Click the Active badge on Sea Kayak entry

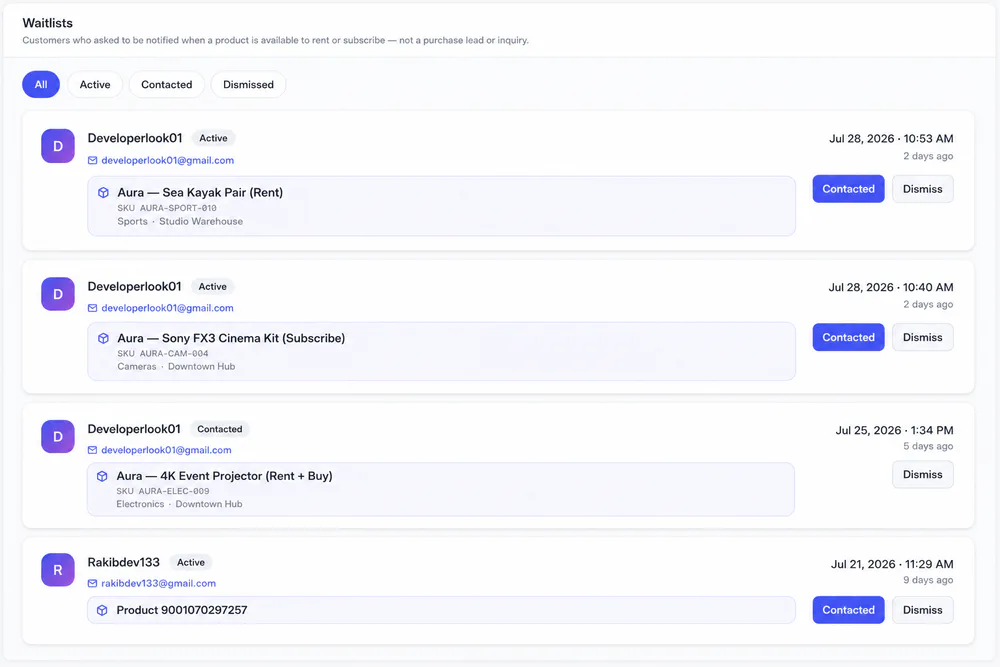[213, 138]
